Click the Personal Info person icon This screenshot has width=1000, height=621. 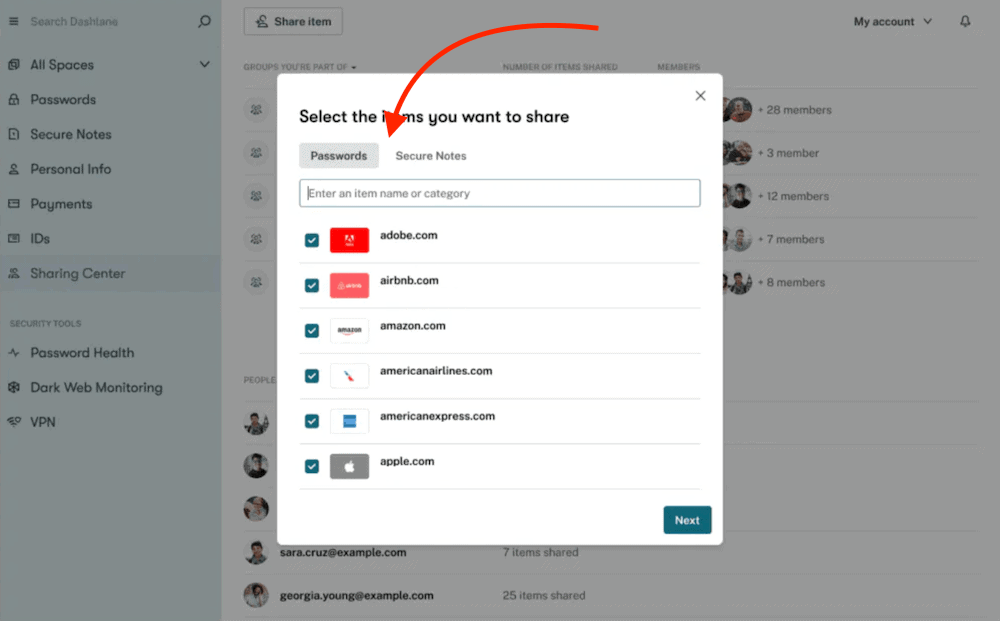[14, 169]
